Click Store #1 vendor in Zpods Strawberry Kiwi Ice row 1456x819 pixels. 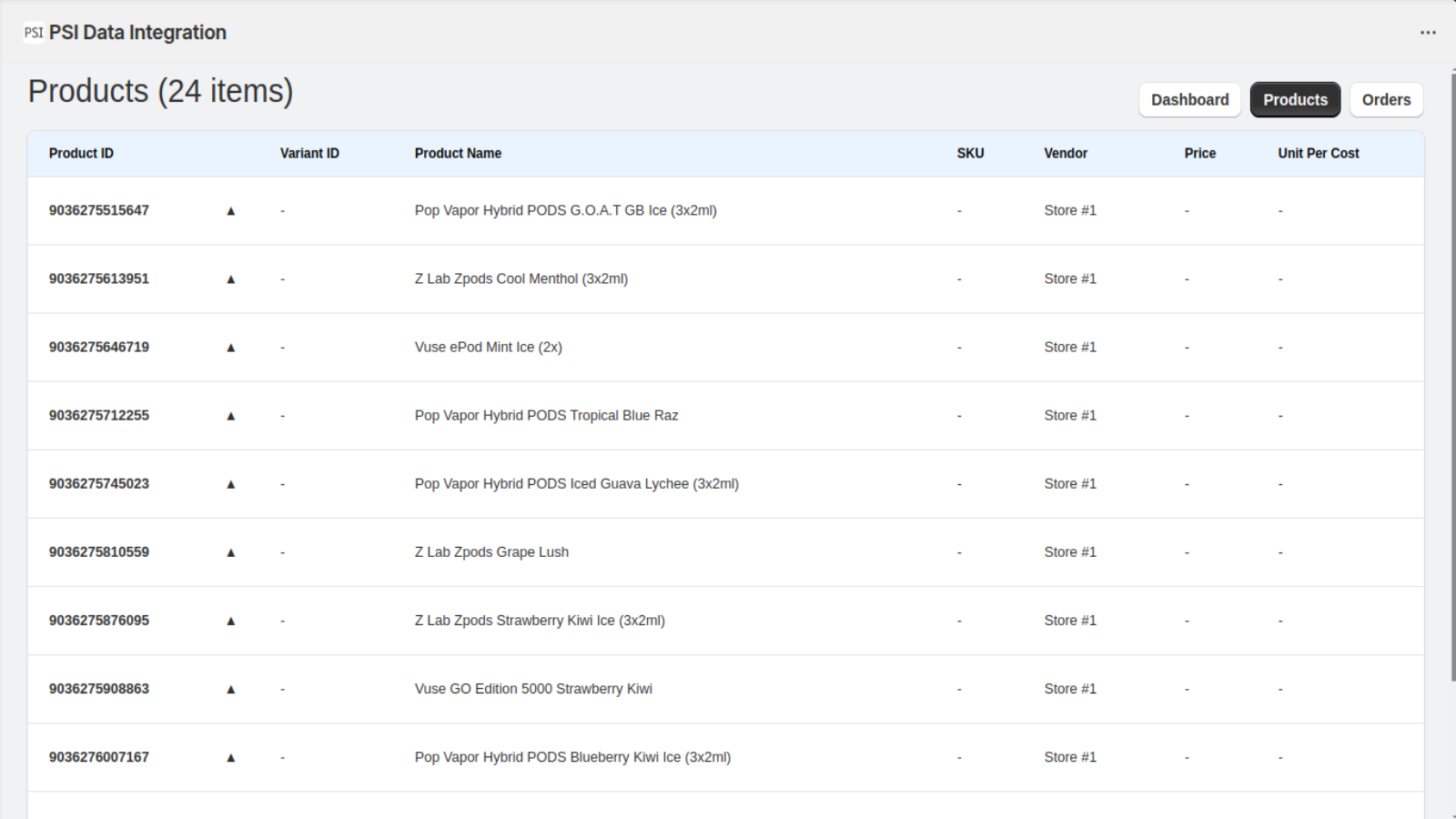click(1070, 621)
